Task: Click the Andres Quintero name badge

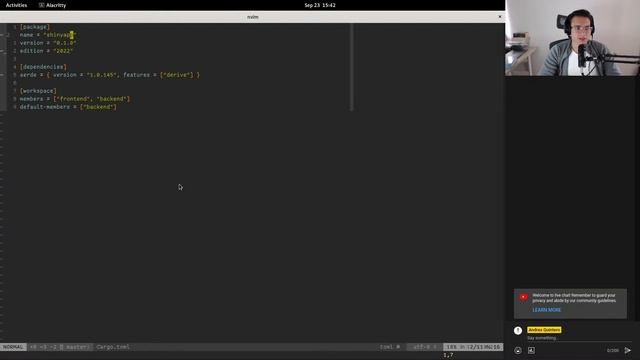Action: tap(544, 330)
